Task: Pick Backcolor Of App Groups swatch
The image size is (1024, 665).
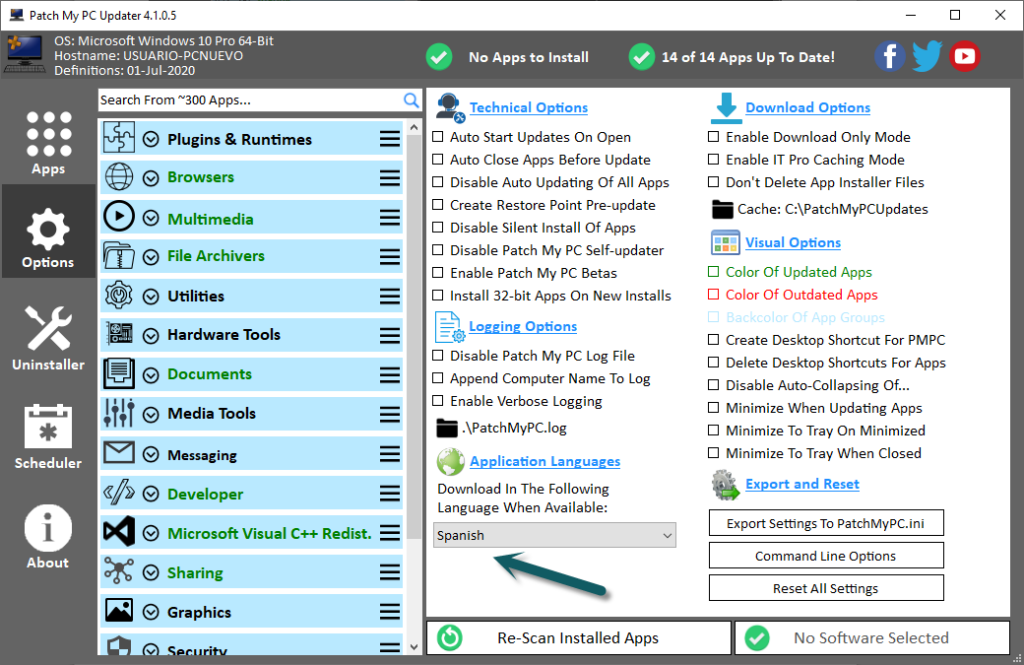Action: click(714, 317)
